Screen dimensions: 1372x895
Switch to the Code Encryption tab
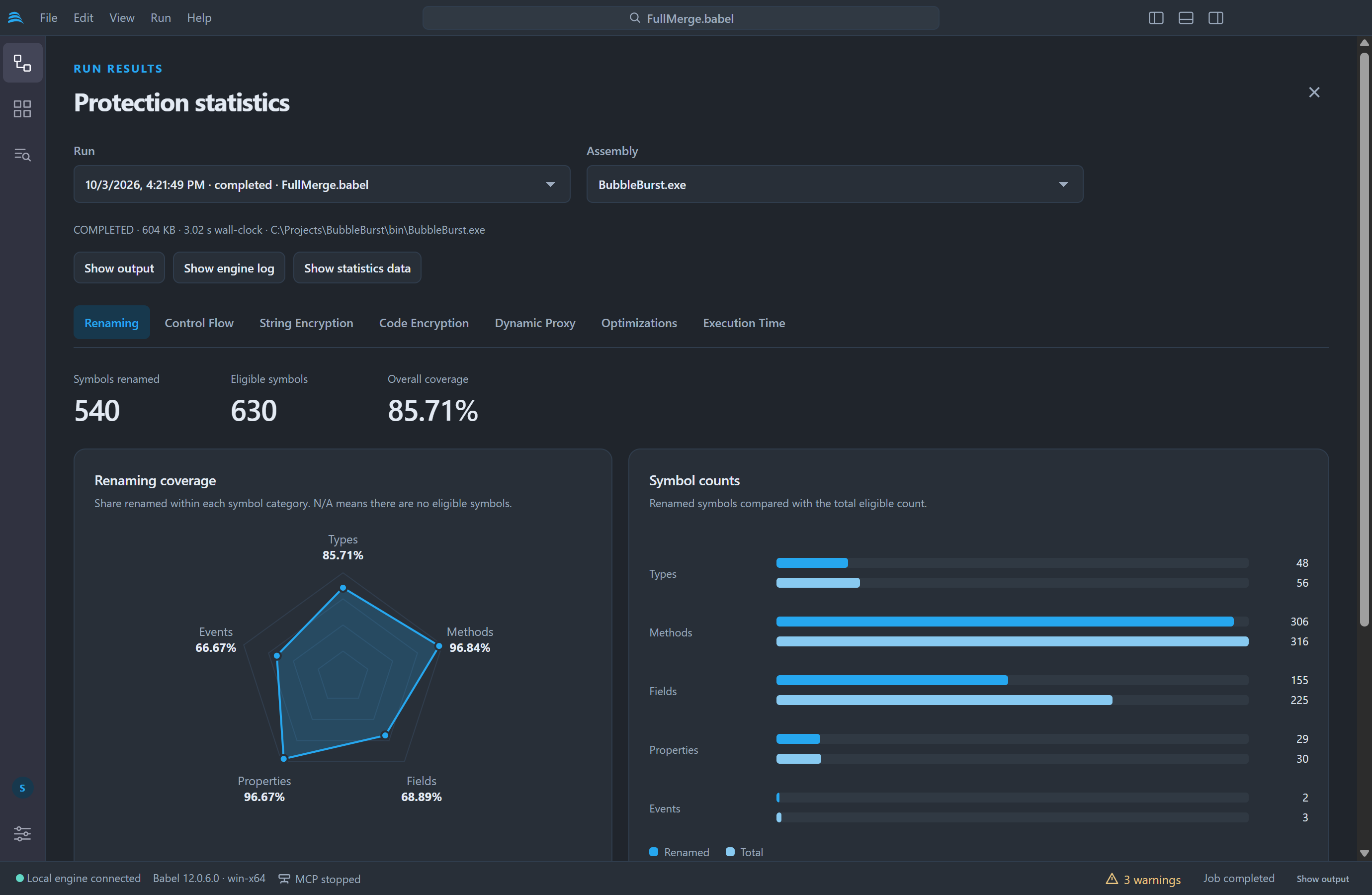(x=424, y=323)
